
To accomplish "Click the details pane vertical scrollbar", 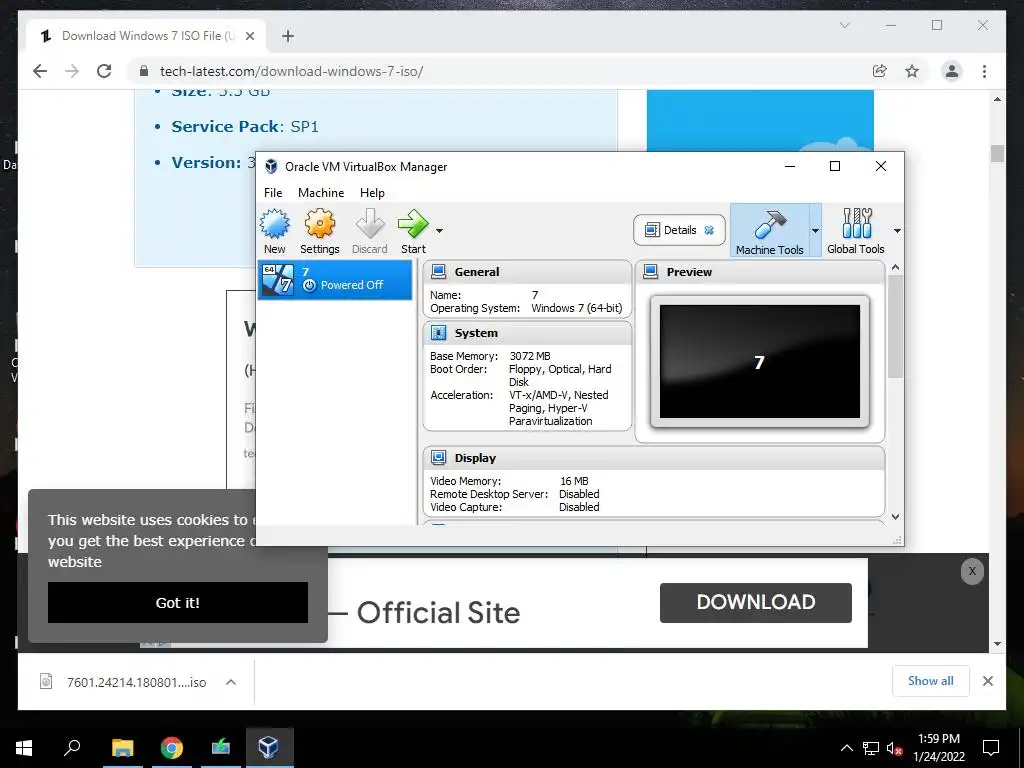I will click(895, 326).
